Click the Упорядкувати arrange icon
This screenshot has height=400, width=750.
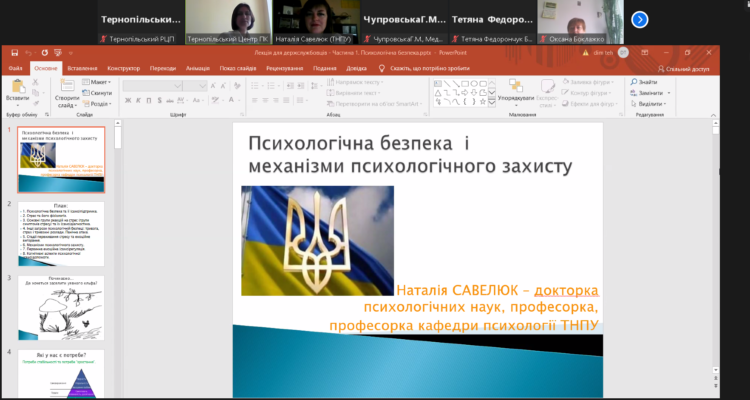click(516, 85)
